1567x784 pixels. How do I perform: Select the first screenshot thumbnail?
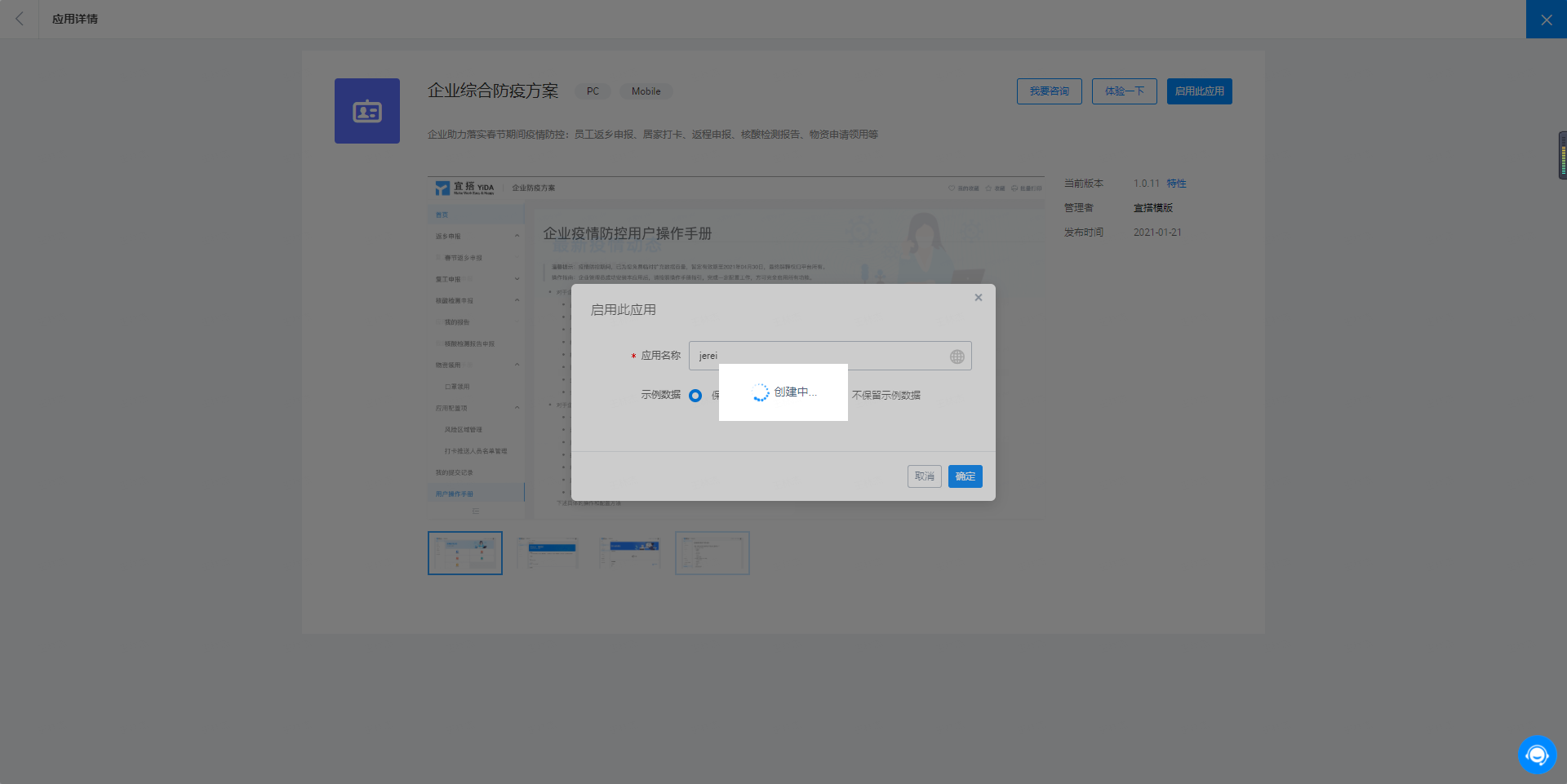(x=465, y=553)
